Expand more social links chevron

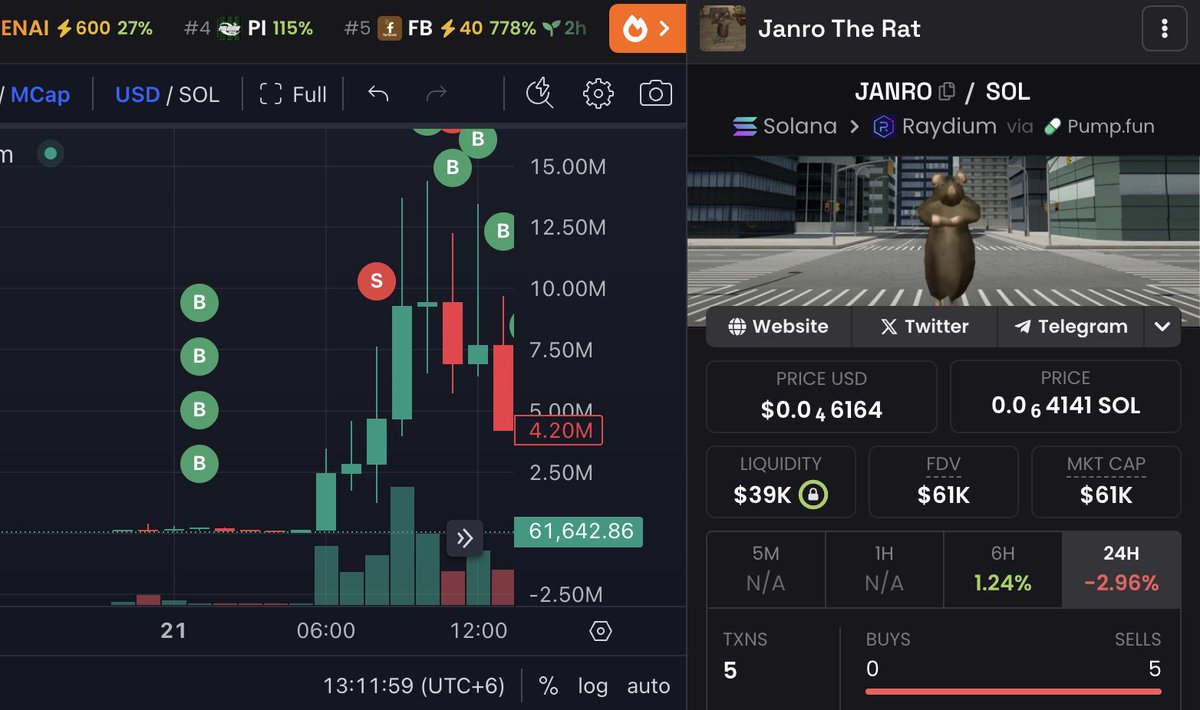point(1162,326)
